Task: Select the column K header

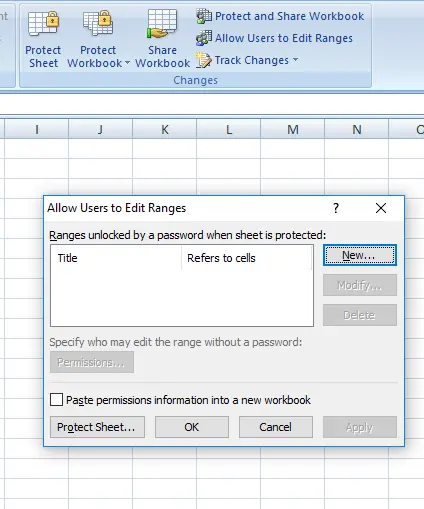Action: 165,129
